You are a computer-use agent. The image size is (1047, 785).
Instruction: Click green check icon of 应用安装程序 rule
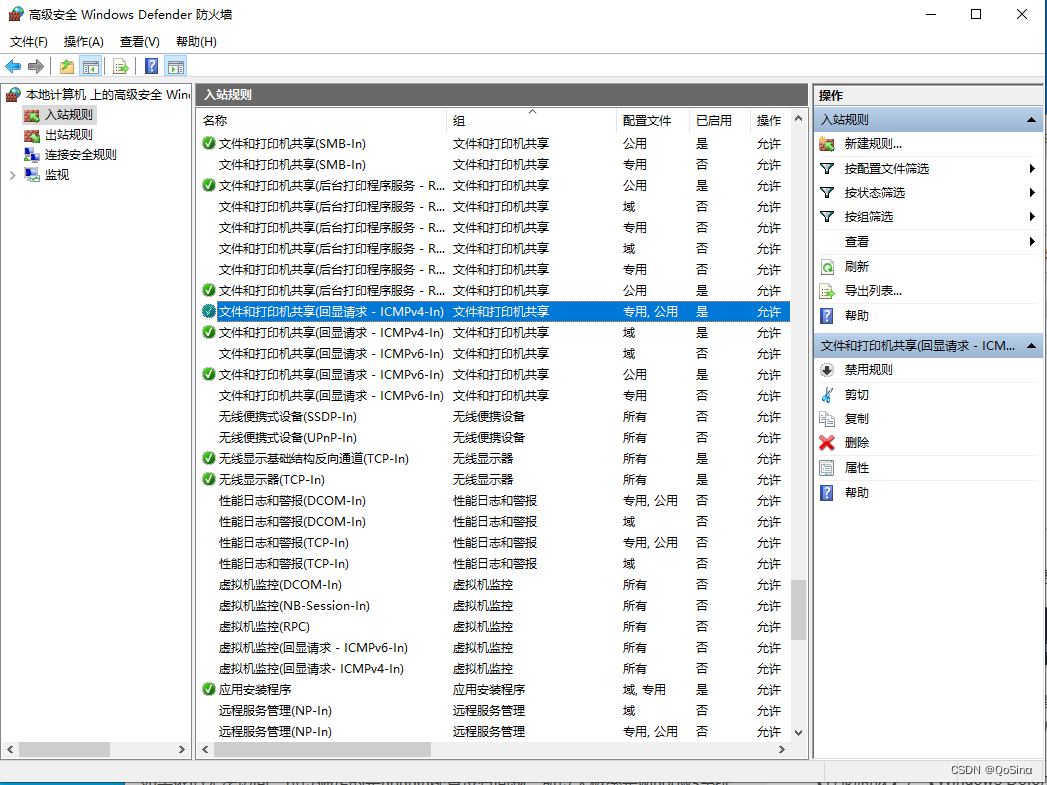(x=208, y=689)
